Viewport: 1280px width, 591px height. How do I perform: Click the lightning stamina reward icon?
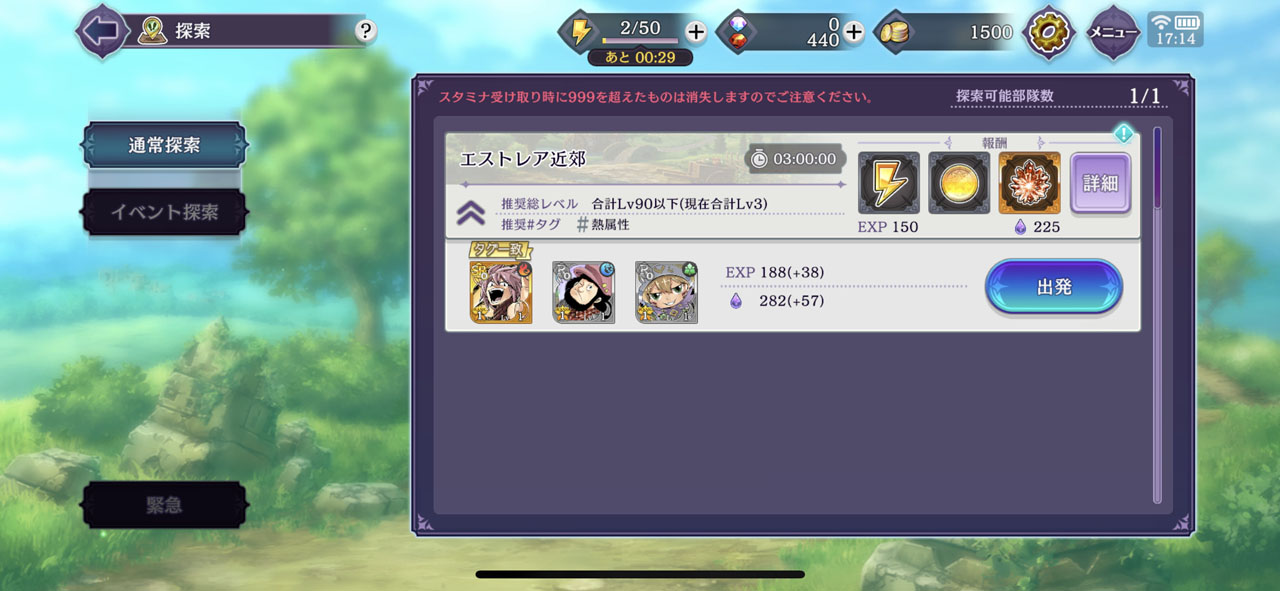(889, 183)
